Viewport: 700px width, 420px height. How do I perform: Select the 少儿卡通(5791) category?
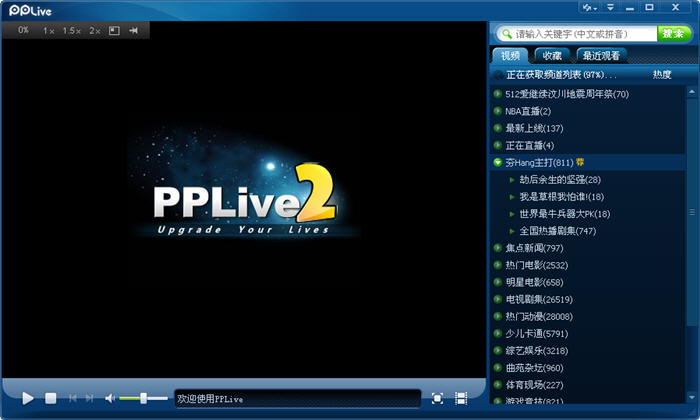[x=537, y=334]
